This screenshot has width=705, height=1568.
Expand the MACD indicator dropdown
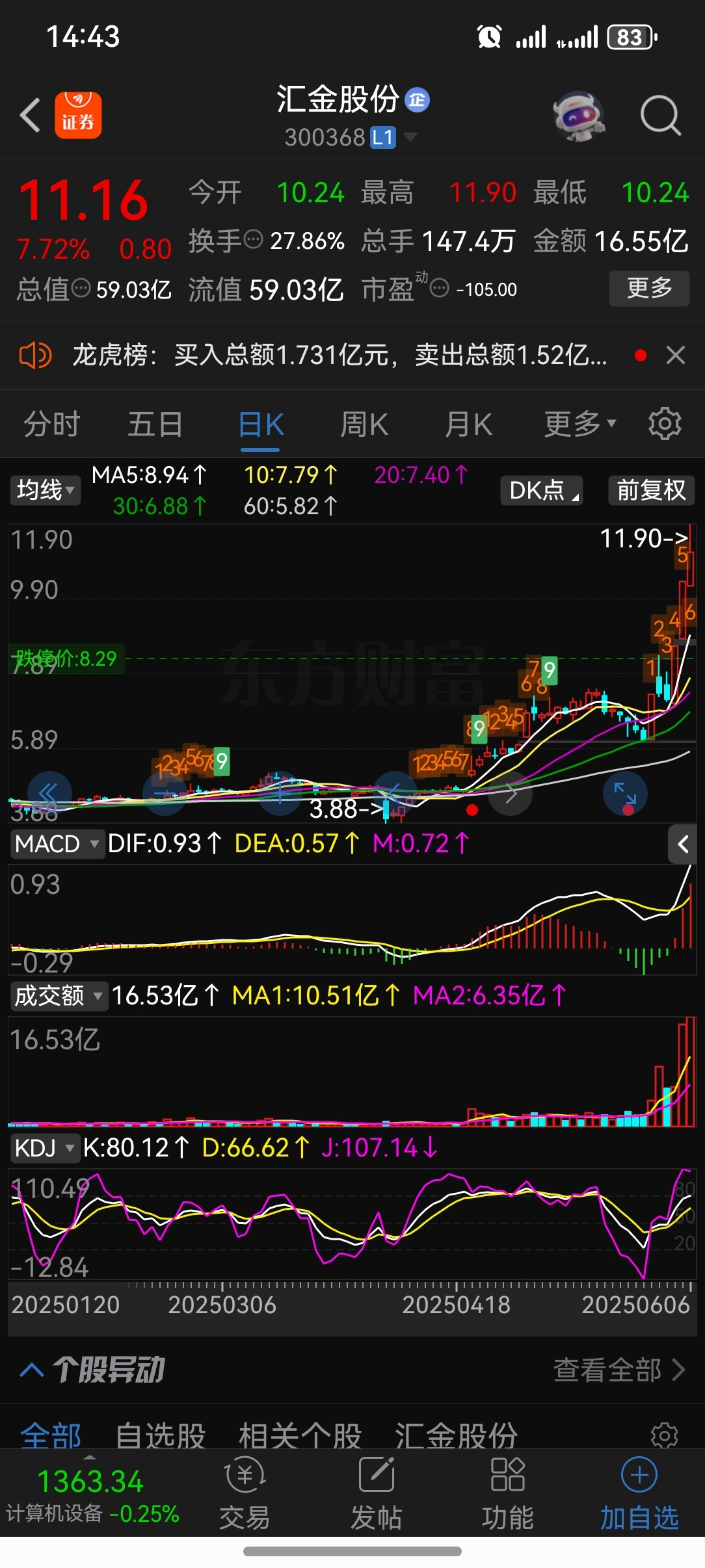[57, 844]
